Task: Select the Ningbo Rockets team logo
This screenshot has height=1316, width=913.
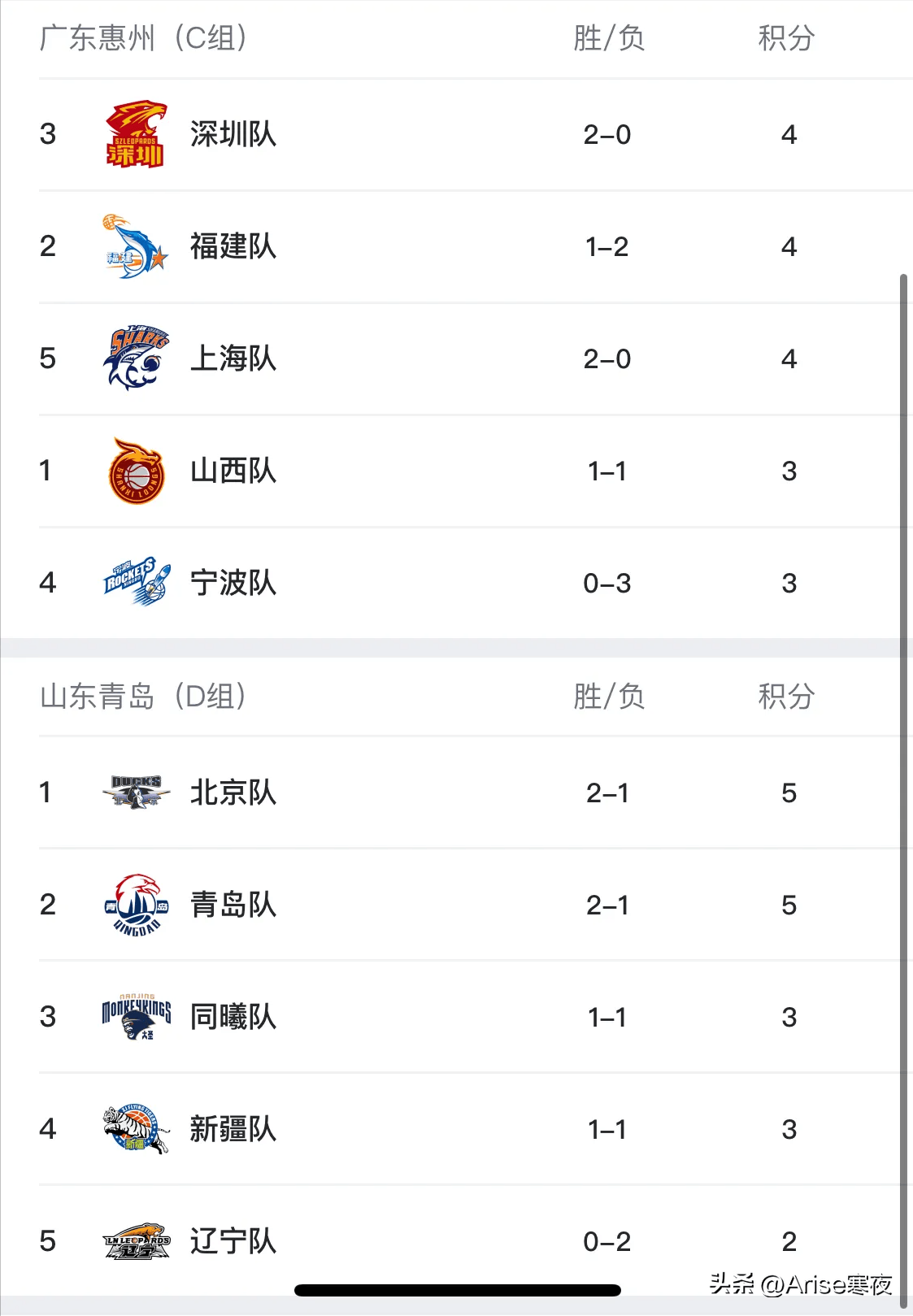Action: pos(136,582)
